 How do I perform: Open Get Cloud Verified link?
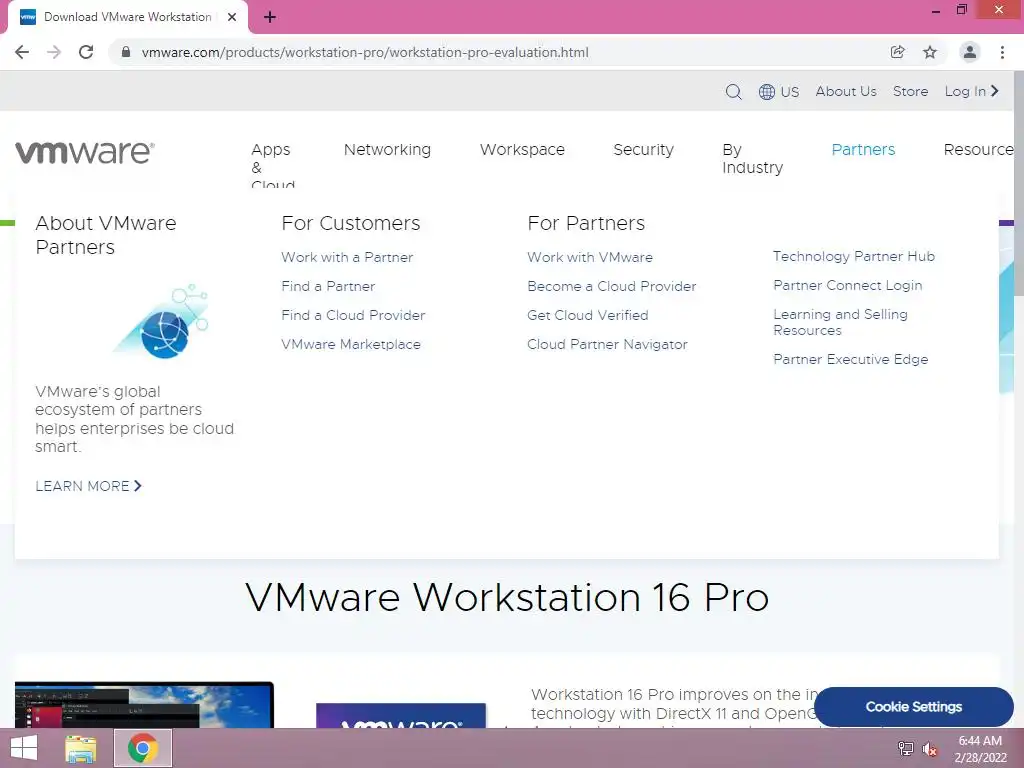click(x=587, y=315)
